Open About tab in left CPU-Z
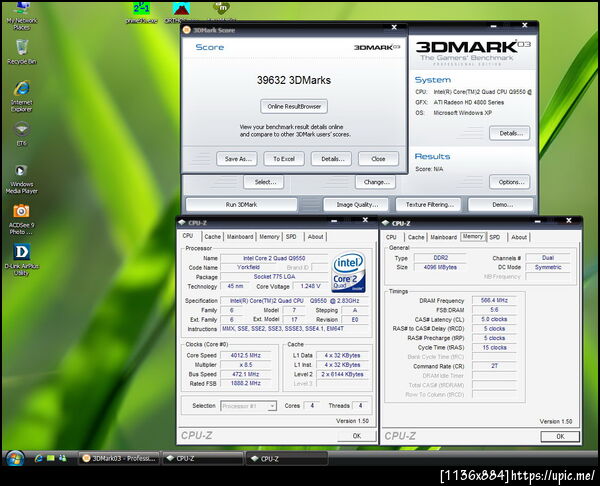The image size is (600, 486). [316, 237]
